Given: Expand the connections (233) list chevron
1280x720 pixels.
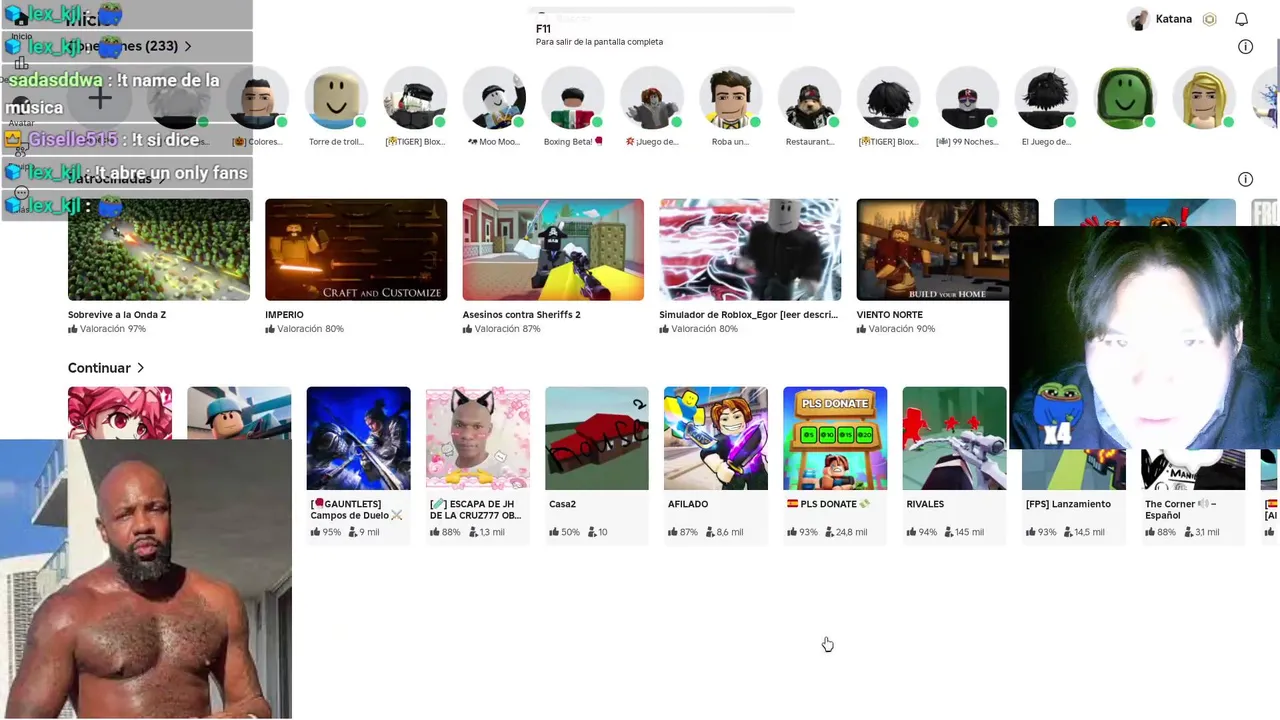Looking at the screenshot, I should click(187, 46).
